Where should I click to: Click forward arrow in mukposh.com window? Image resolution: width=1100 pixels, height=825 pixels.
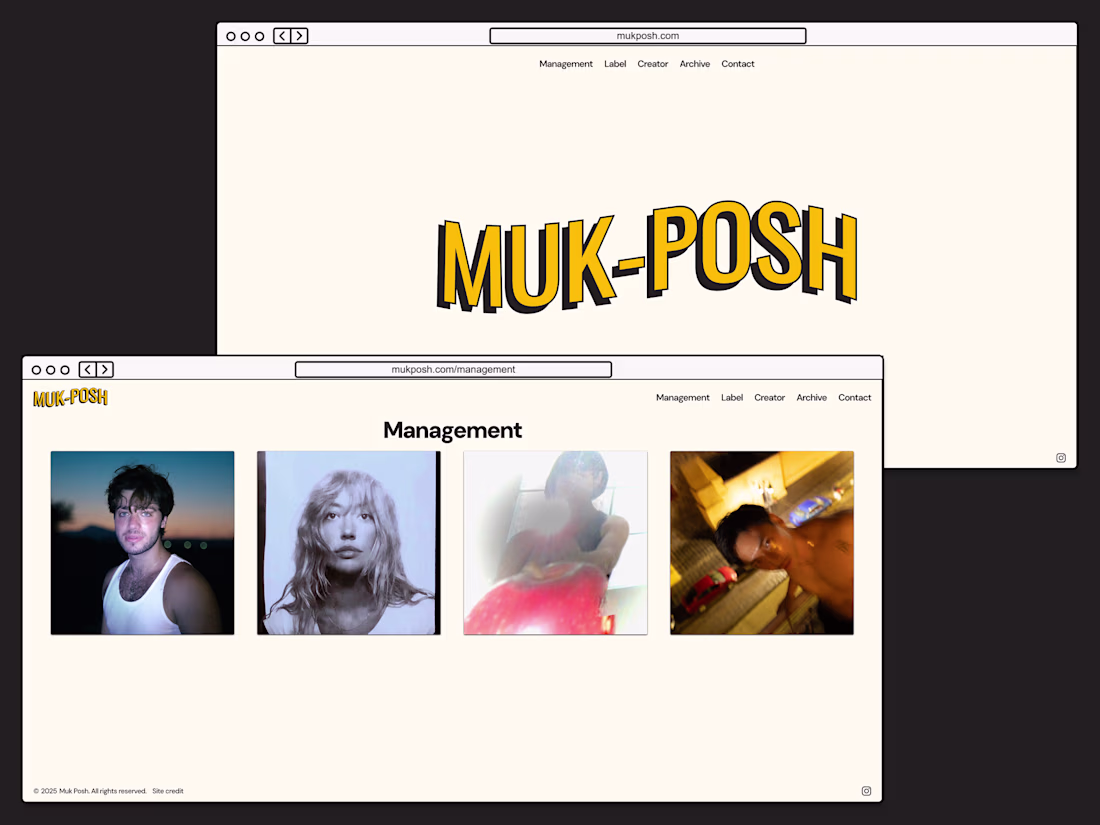(300, 36)
